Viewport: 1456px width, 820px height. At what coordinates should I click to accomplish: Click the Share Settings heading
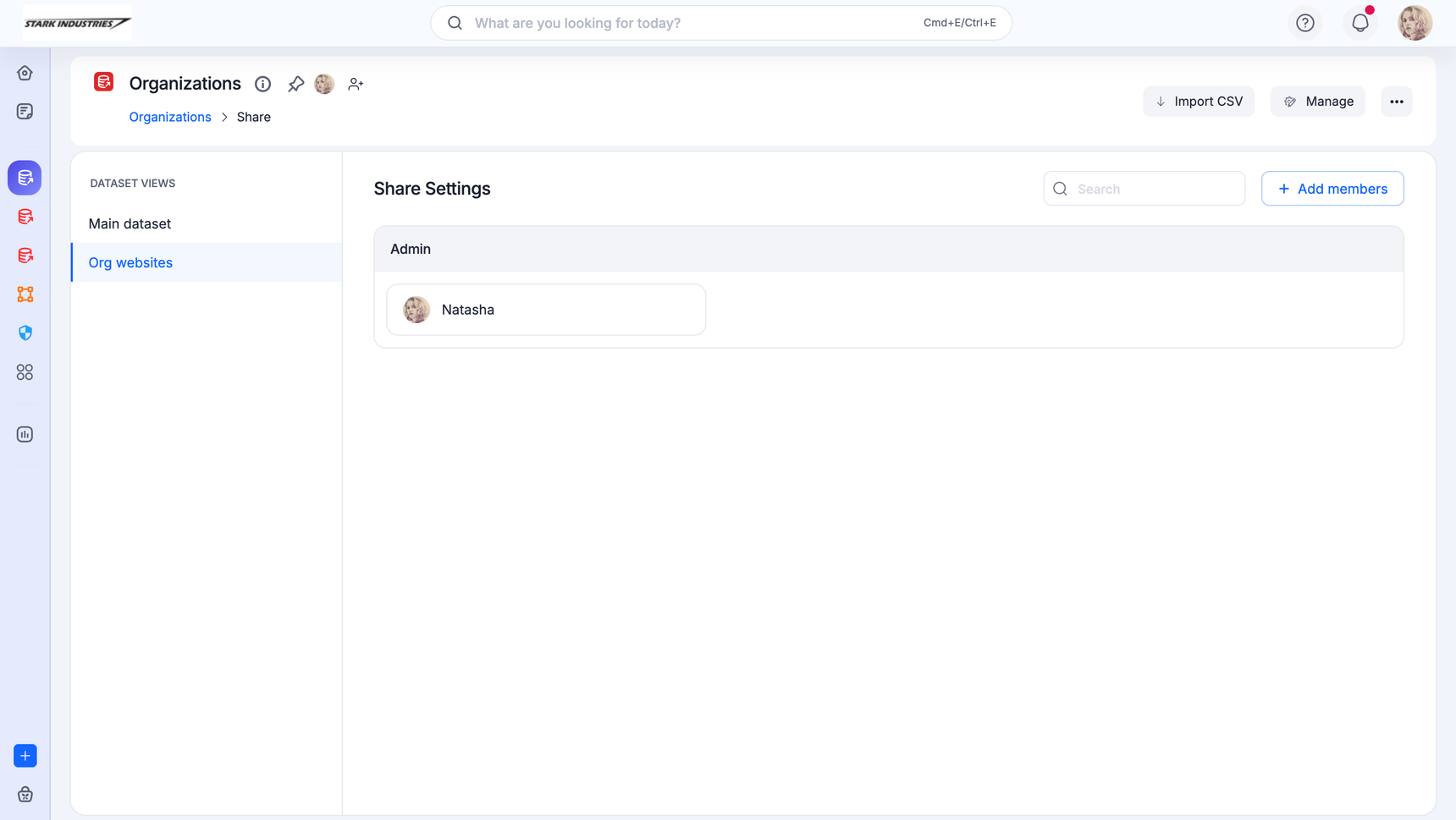point(433,189)
